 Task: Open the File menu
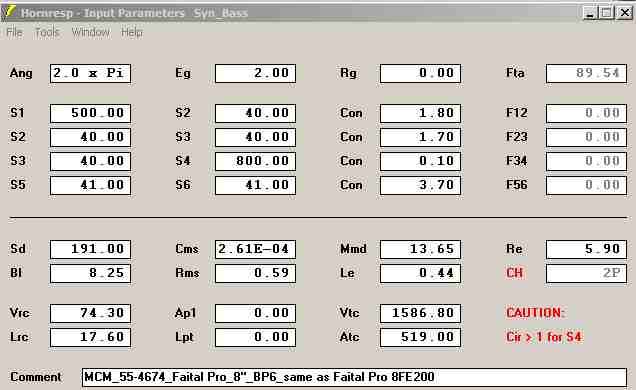(14, 32)
